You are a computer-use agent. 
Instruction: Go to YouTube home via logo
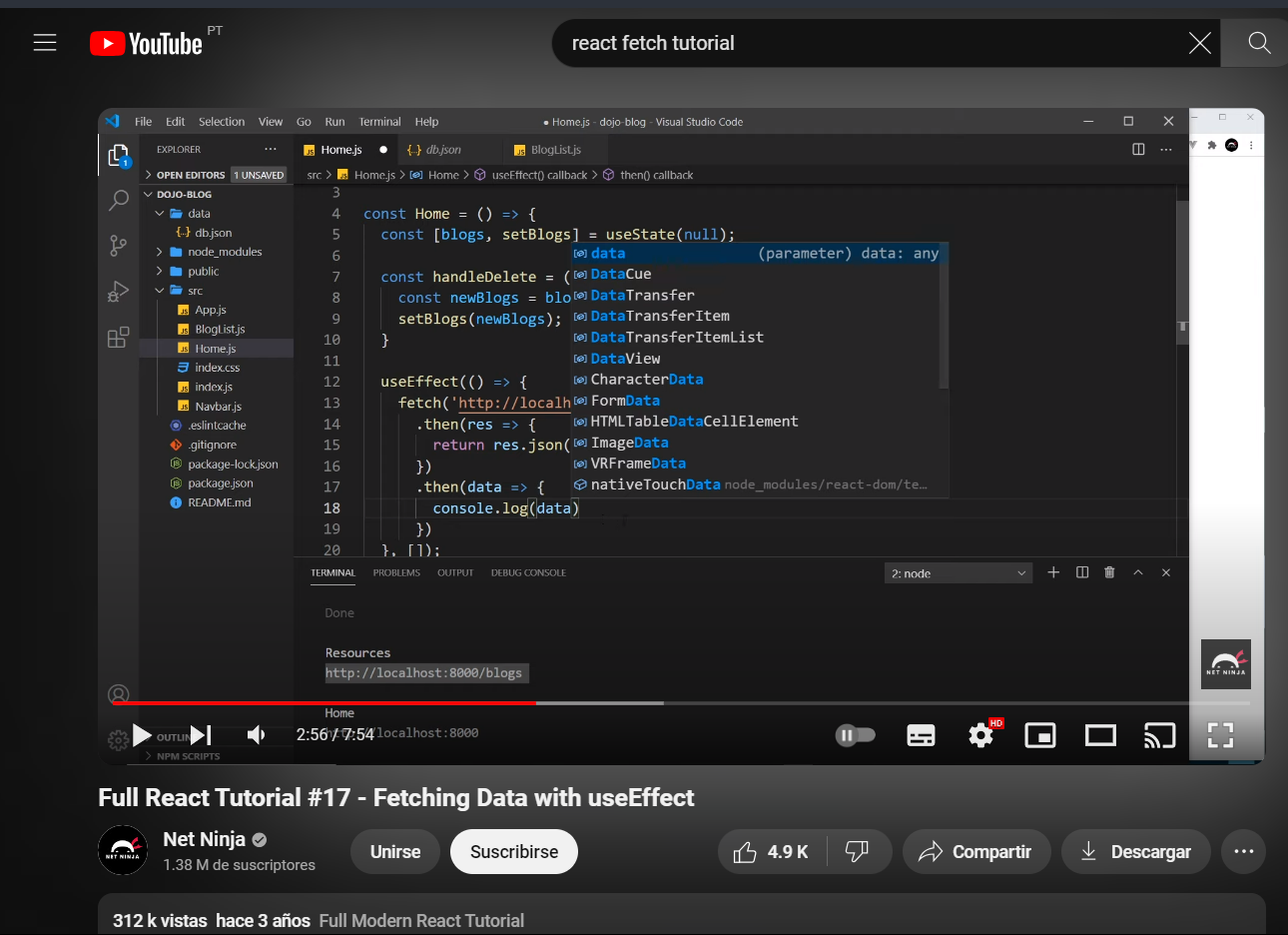(146, 43)
